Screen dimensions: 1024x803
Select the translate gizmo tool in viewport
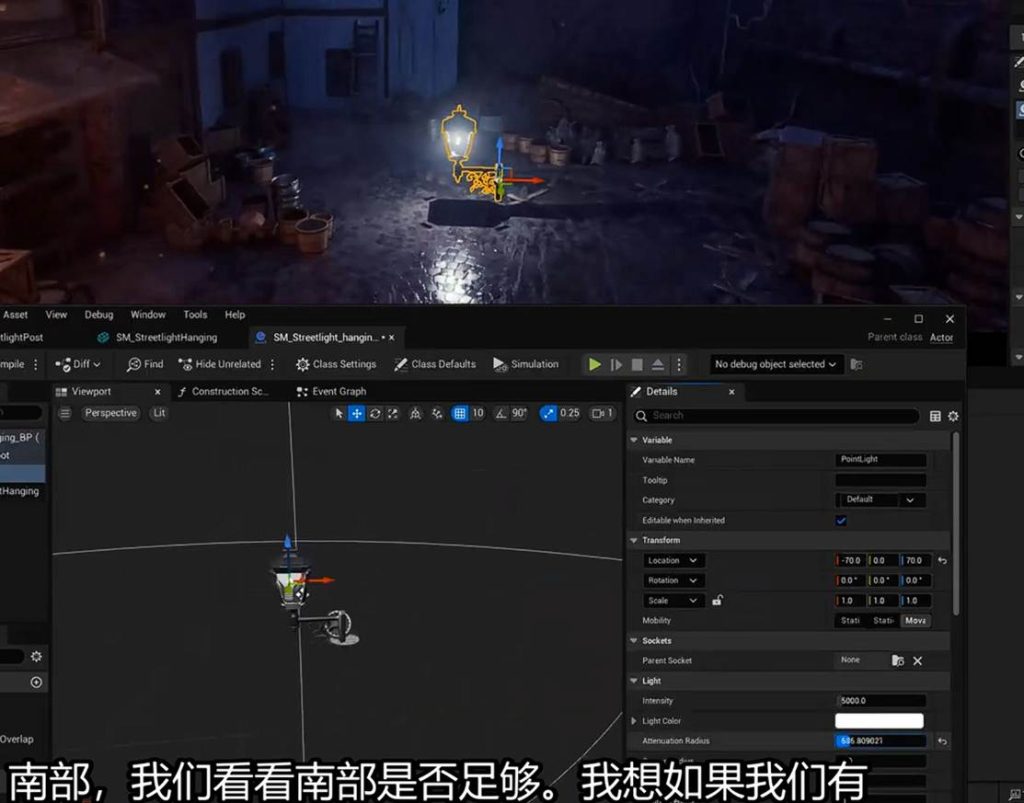[356, 414]
